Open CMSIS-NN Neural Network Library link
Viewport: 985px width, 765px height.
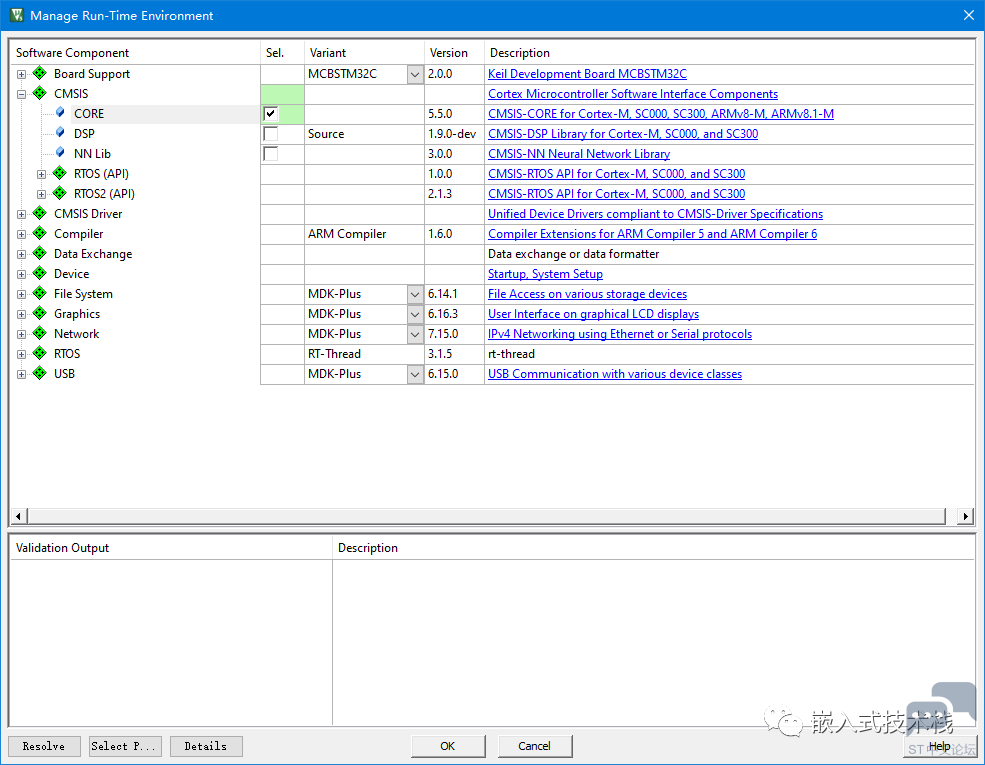pos(579,154)
